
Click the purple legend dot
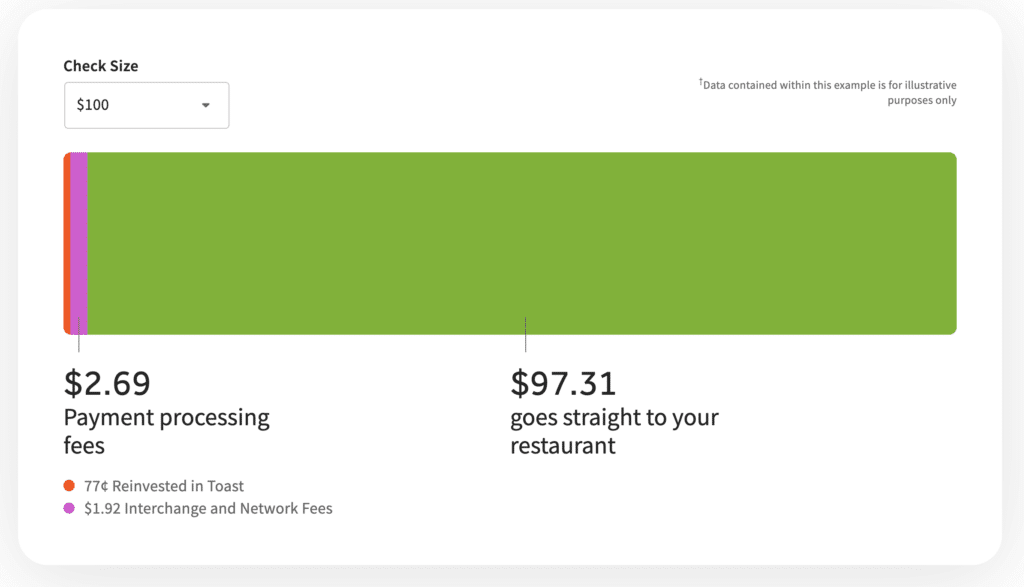(69, 508)
